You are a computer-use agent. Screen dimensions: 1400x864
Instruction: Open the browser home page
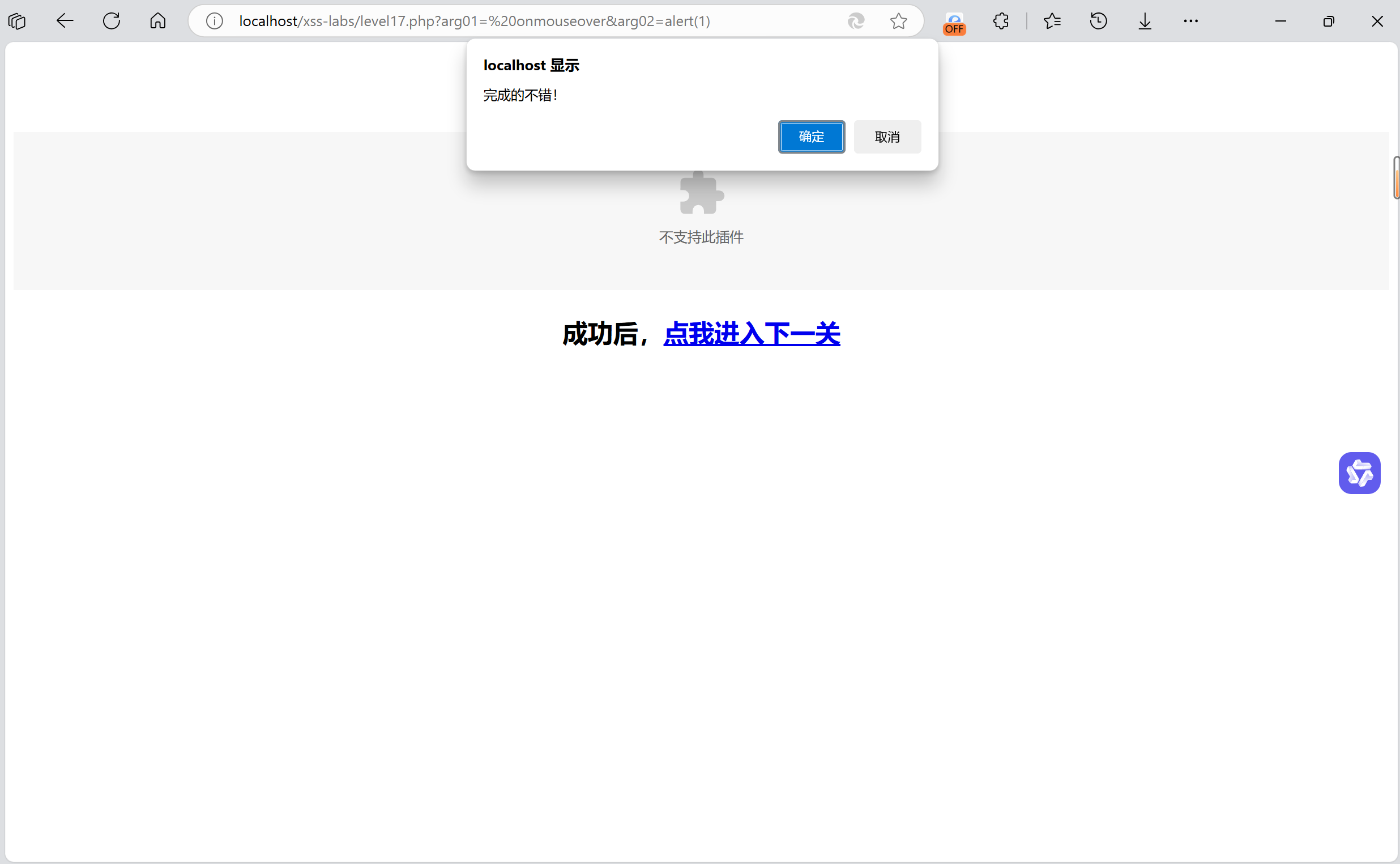[x=157, y=21]
